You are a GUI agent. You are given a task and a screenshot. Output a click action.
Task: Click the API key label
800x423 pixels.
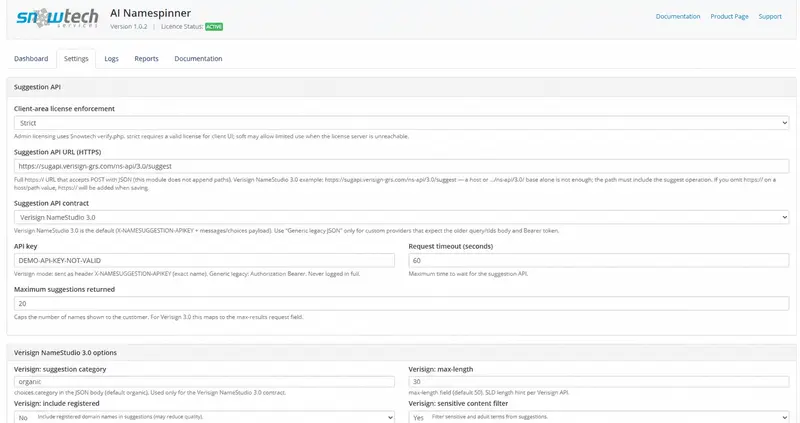pos(26,246)
